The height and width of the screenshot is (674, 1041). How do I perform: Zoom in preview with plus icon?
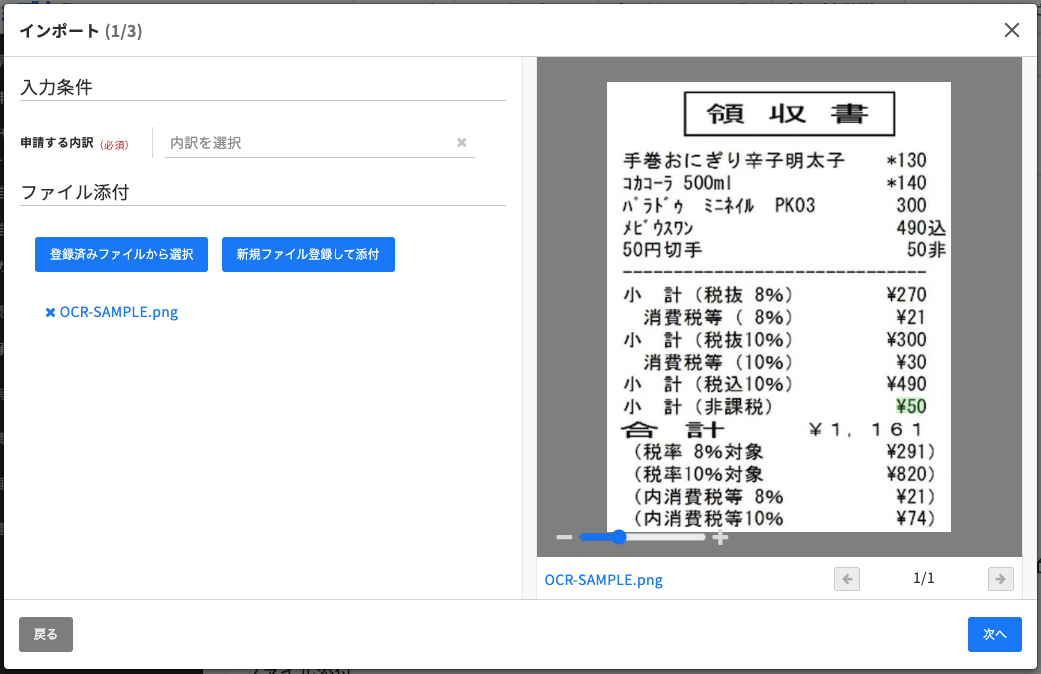pos(720,537)
